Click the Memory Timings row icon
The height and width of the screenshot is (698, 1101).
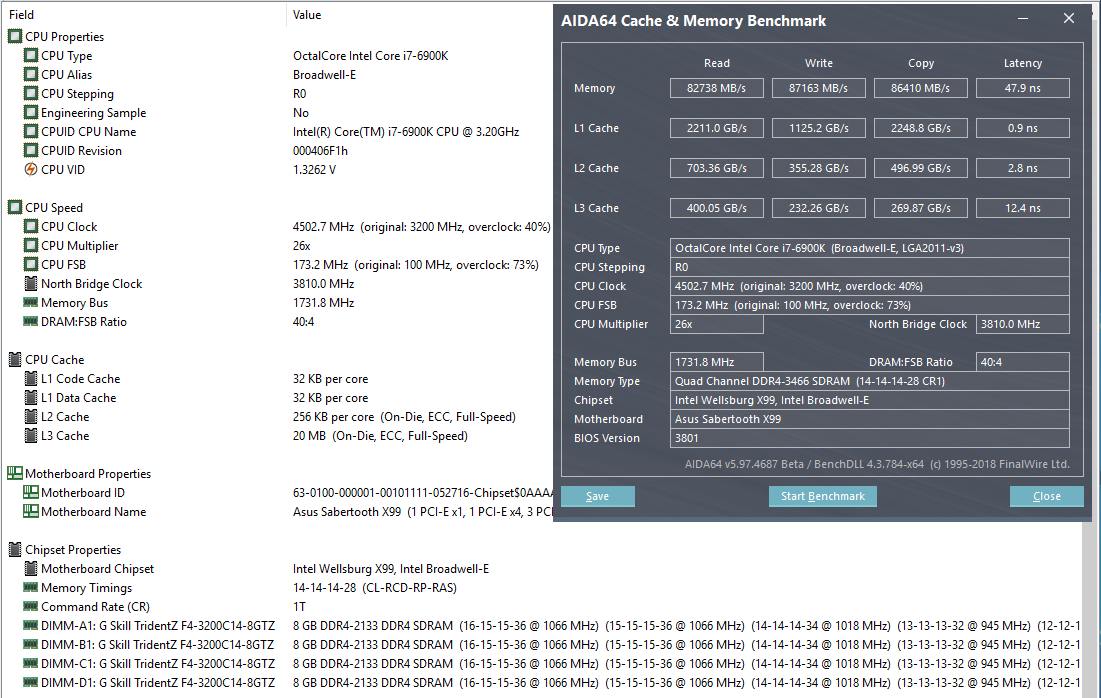click(31, 587)
